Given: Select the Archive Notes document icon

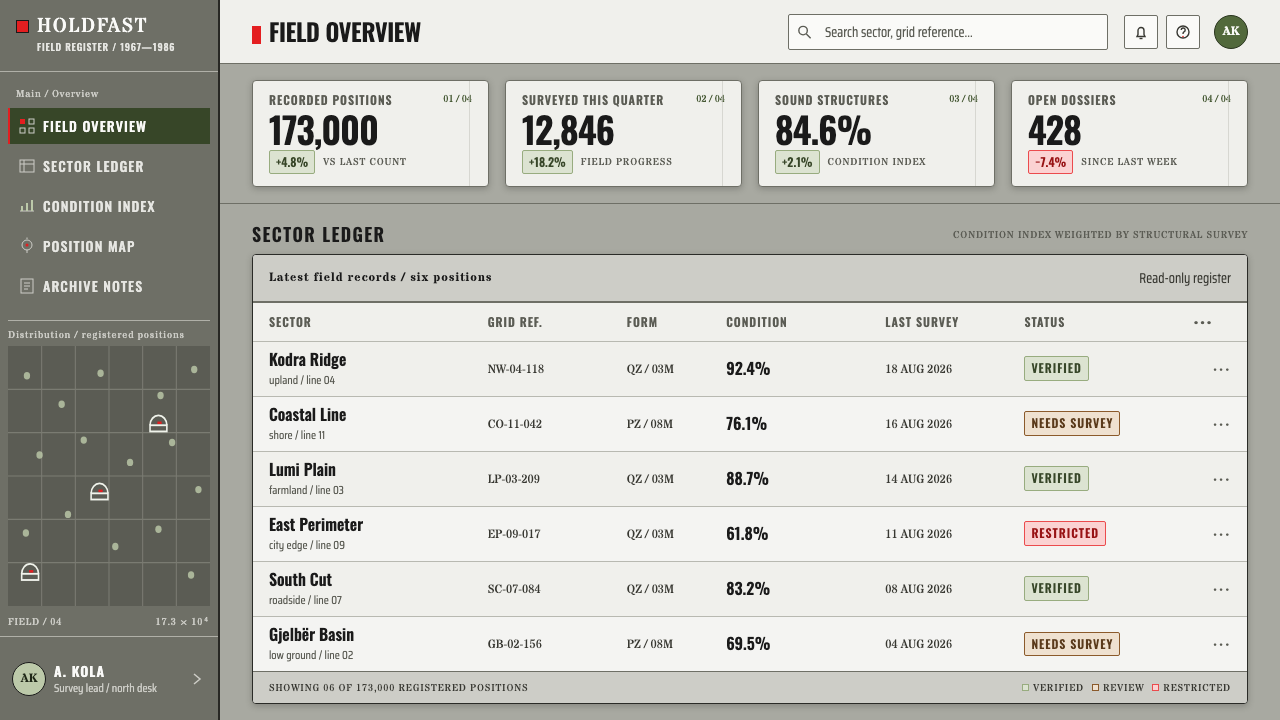Looking at the screenshot, I should [27, 286].
